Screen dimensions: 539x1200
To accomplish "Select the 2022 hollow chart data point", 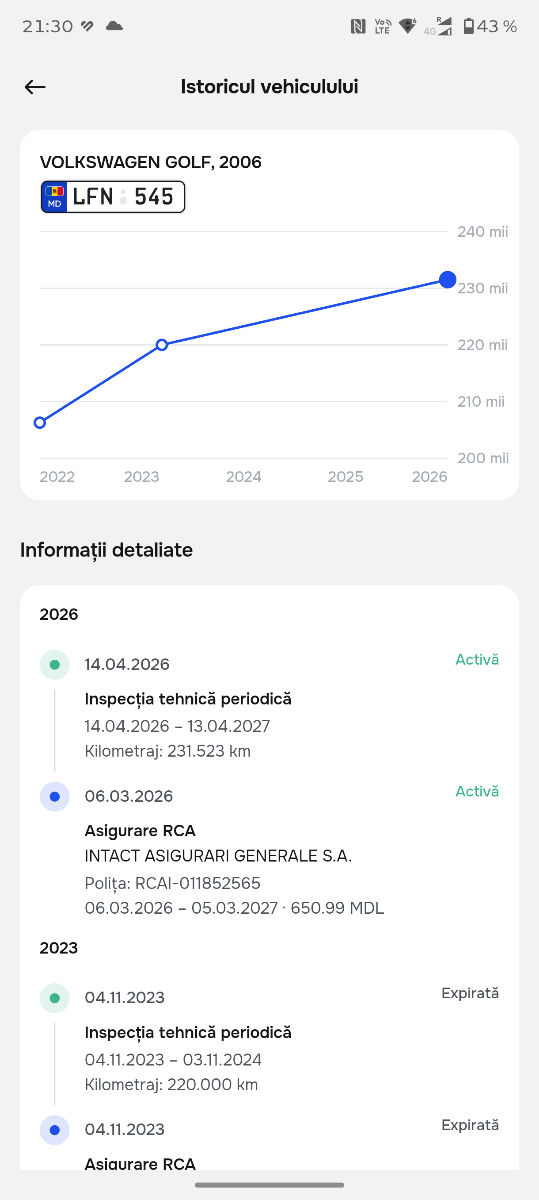I will [40, 422].
